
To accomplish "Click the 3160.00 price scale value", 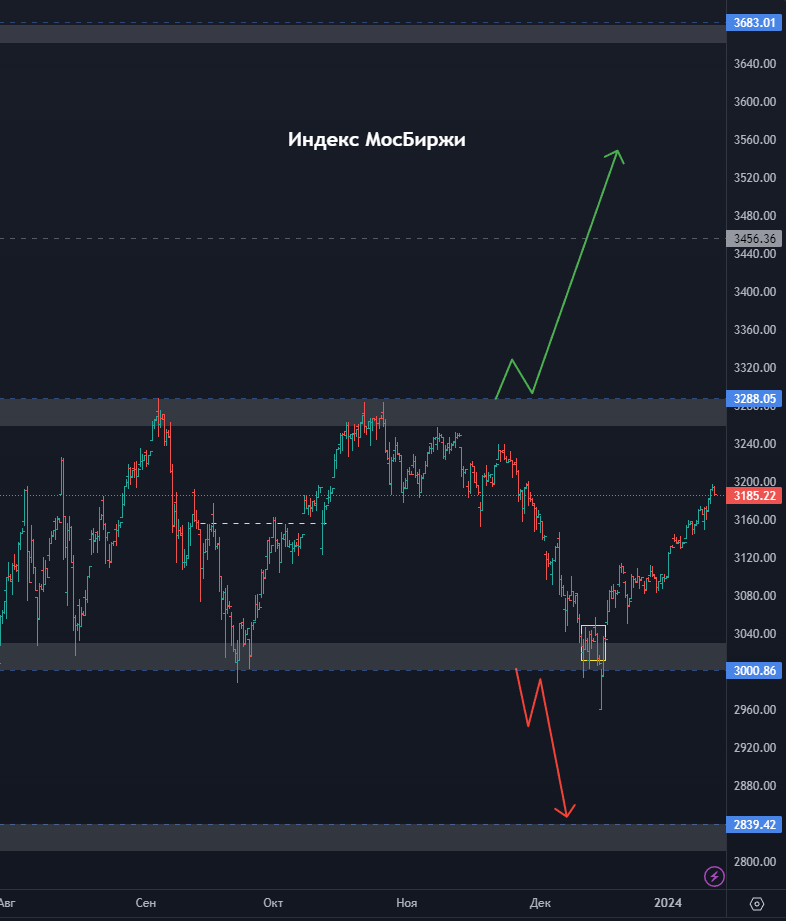I will [755, 519].
